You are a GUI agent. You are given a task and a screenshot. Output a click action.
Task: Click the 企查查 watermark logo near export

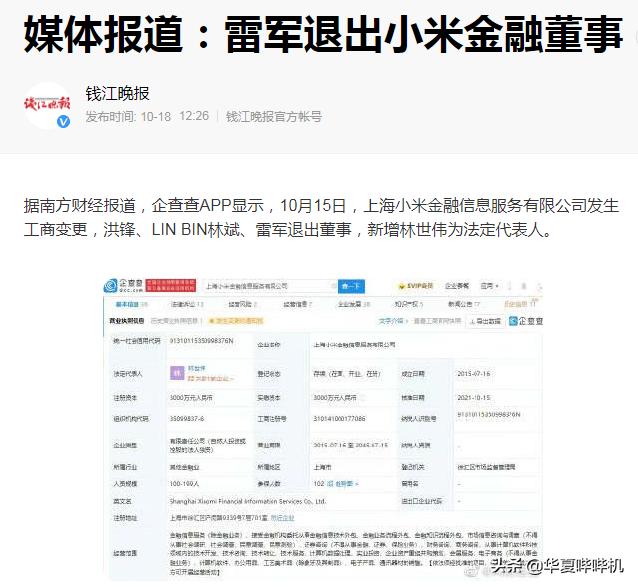526,321
